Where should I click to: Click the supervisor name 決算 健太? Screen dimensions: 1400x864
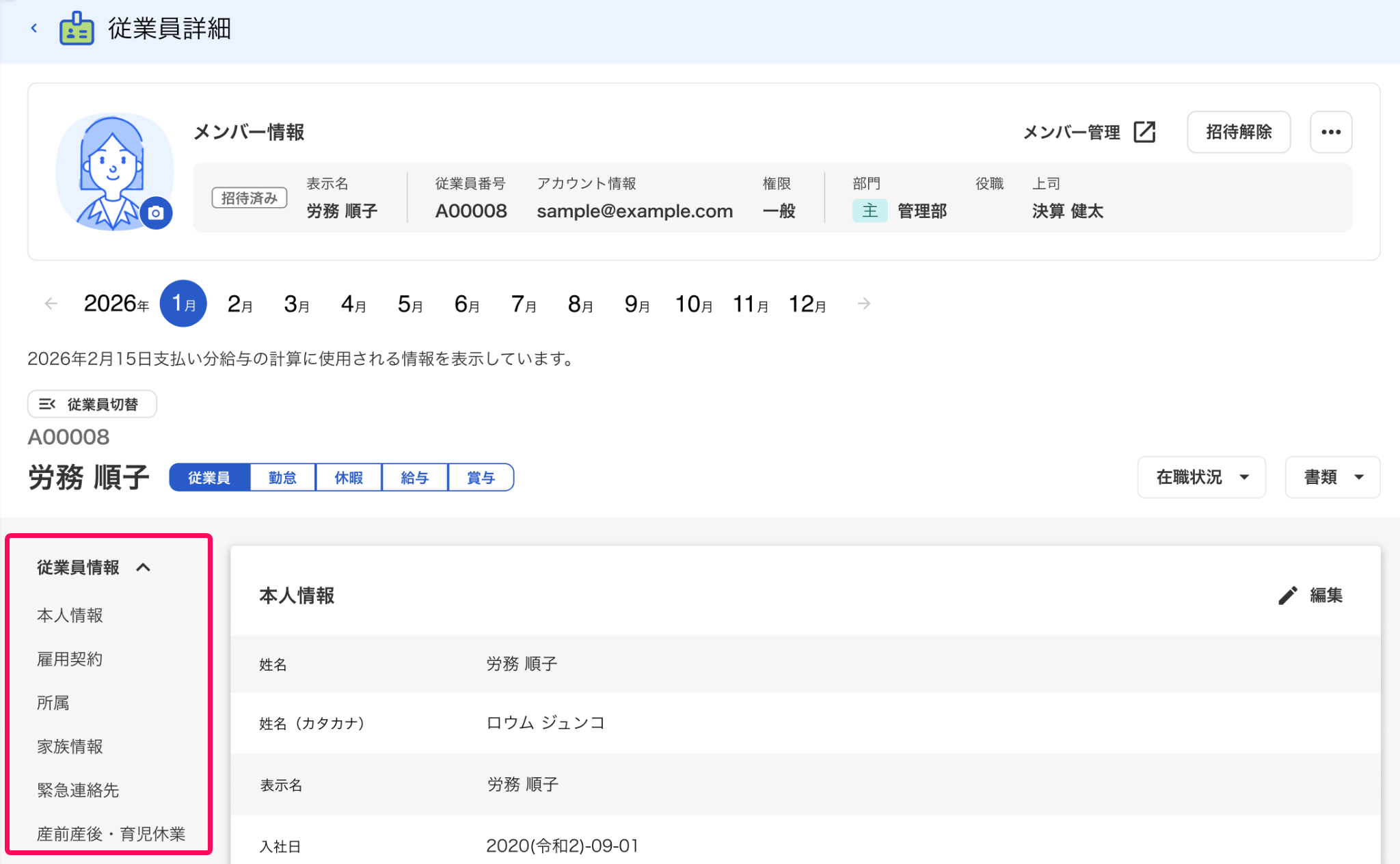click(1068, 211)
